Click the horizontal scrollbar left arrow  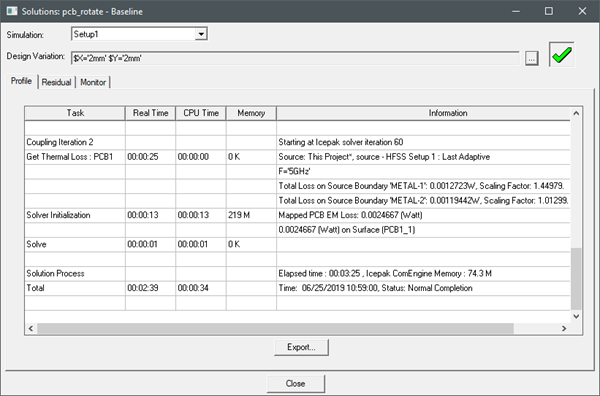point(31,328)
